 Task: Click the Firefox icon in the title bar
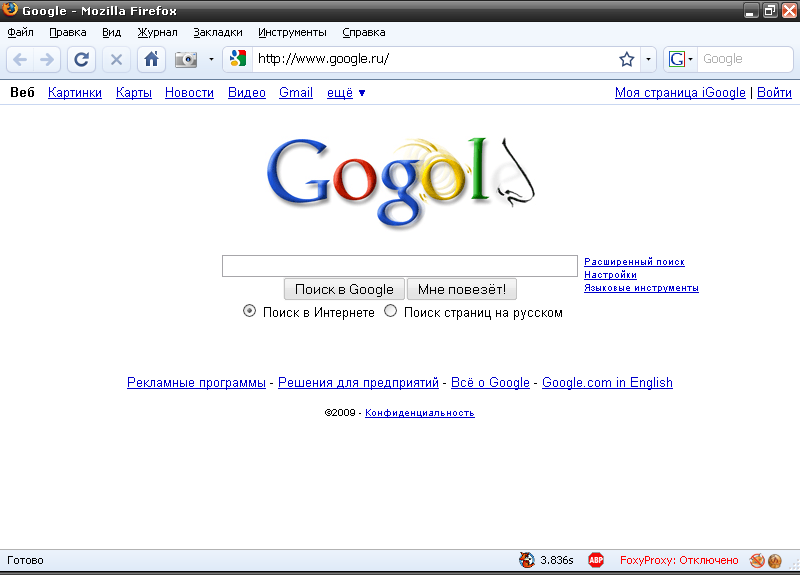[10, 10]
